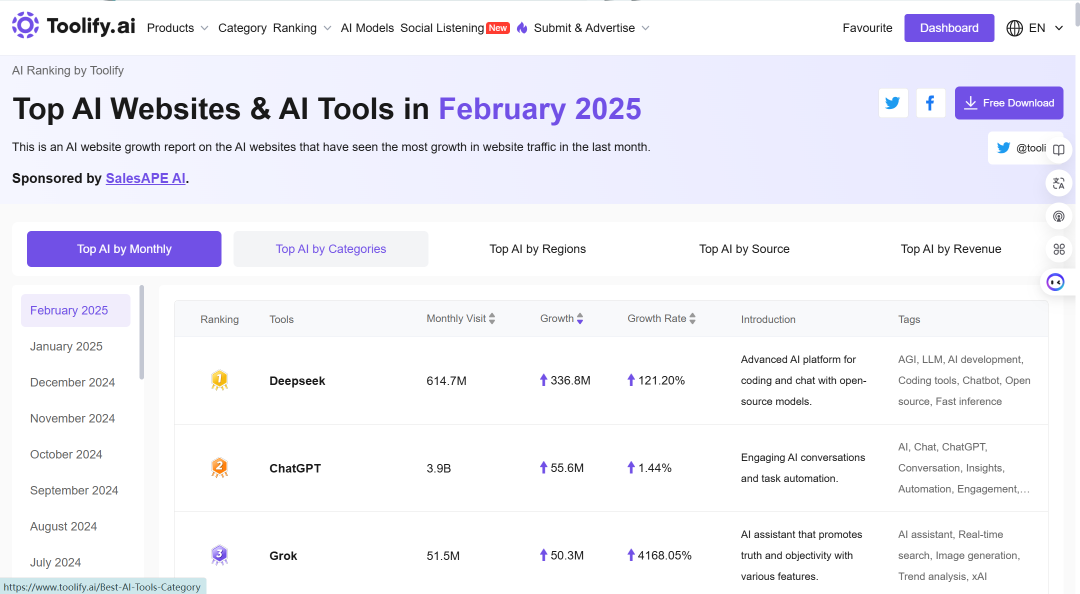1080x594 pixels.
Task: Open the ChatGPT tool link
Action: point(295,468)
